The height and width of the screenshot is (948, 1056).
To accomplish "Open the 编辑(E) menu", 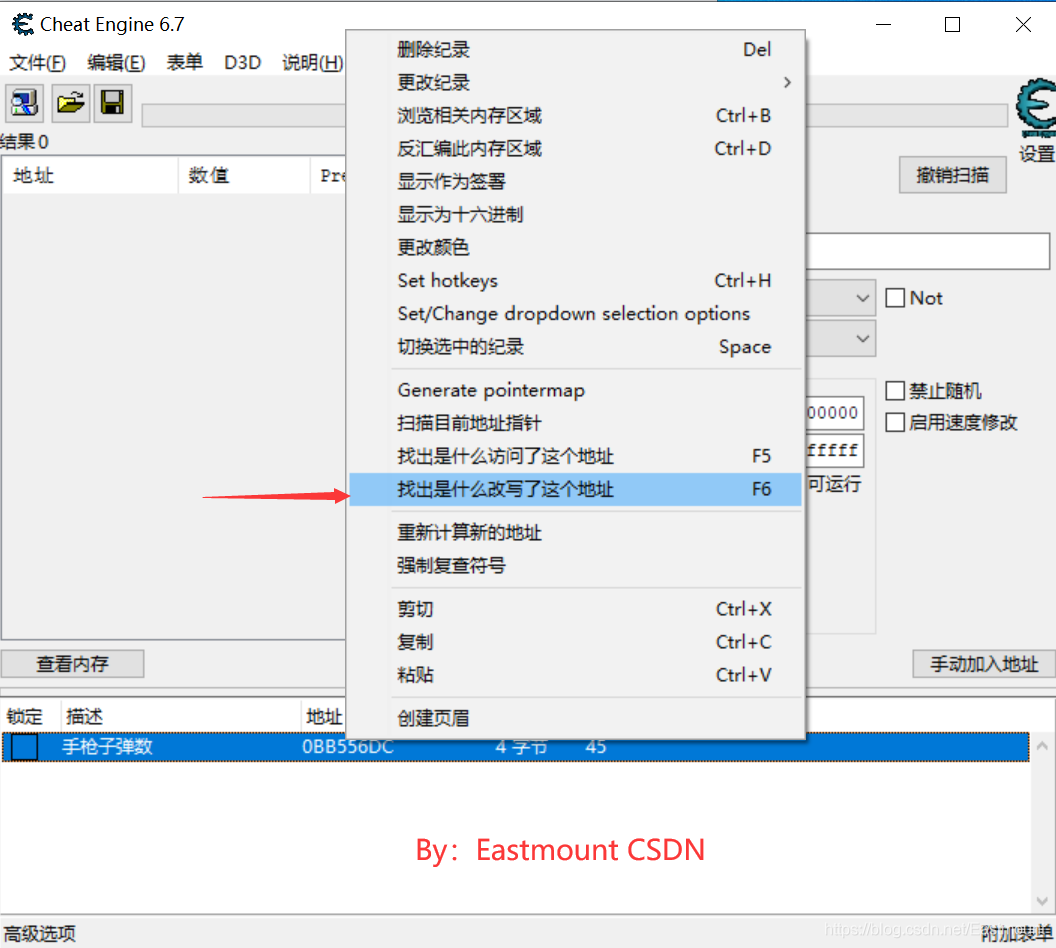I will pyautogui.click(x=116, y=63).
